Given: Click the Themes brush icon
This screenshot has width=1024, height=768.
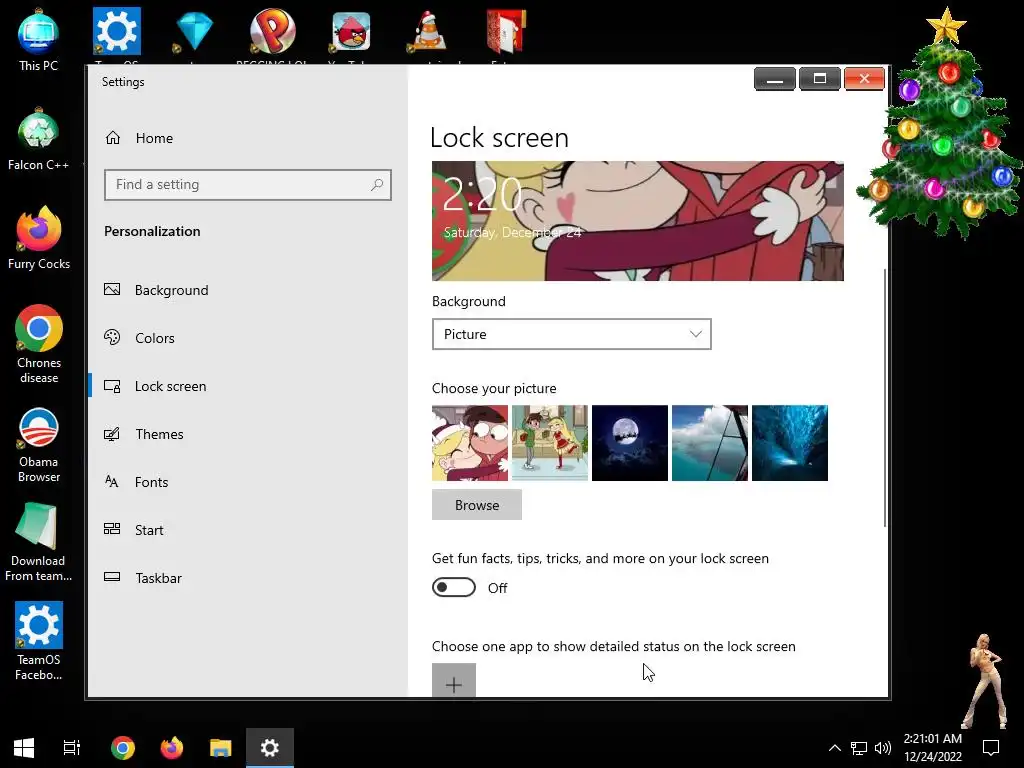Looking at the screenshot, I should click(x=112, y=434).
